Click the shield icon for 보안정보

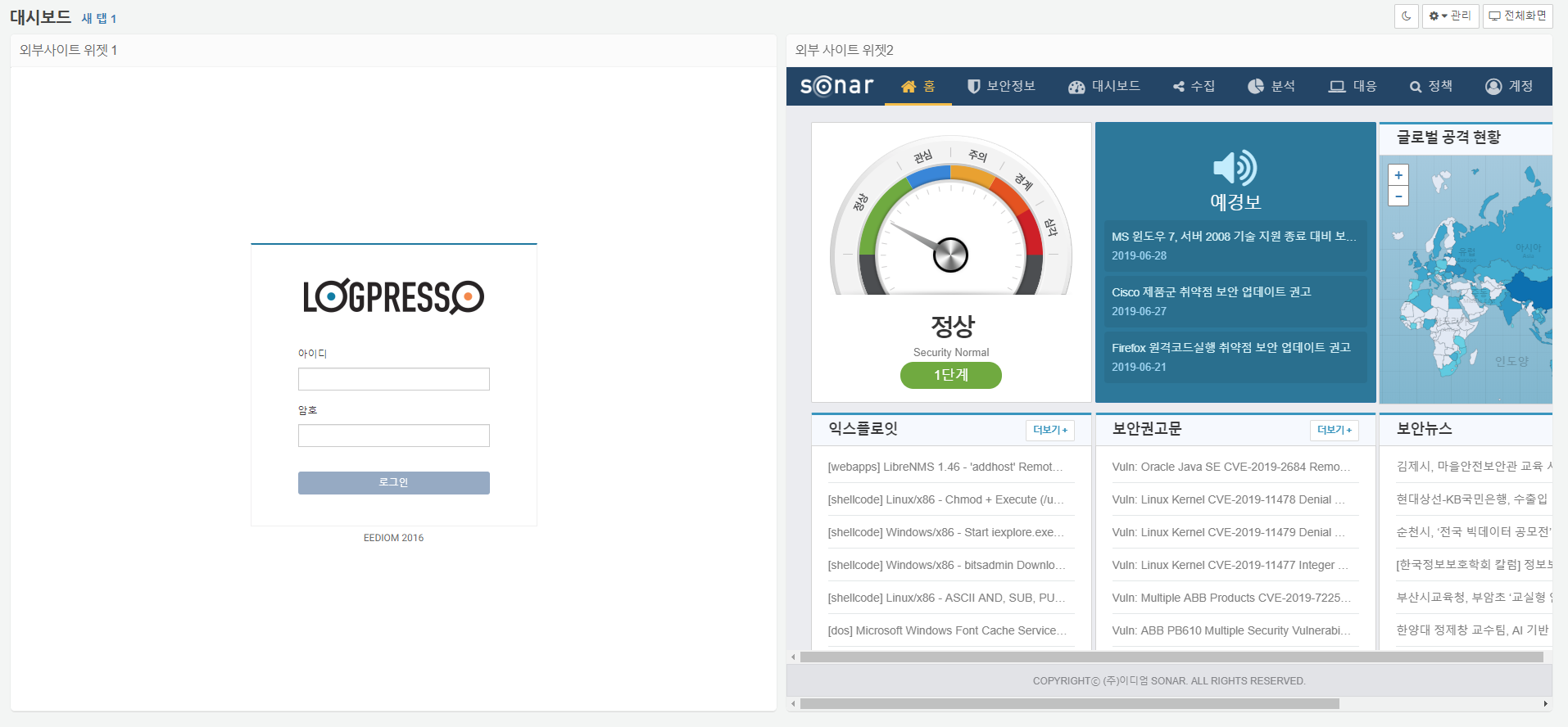point(974,86)
